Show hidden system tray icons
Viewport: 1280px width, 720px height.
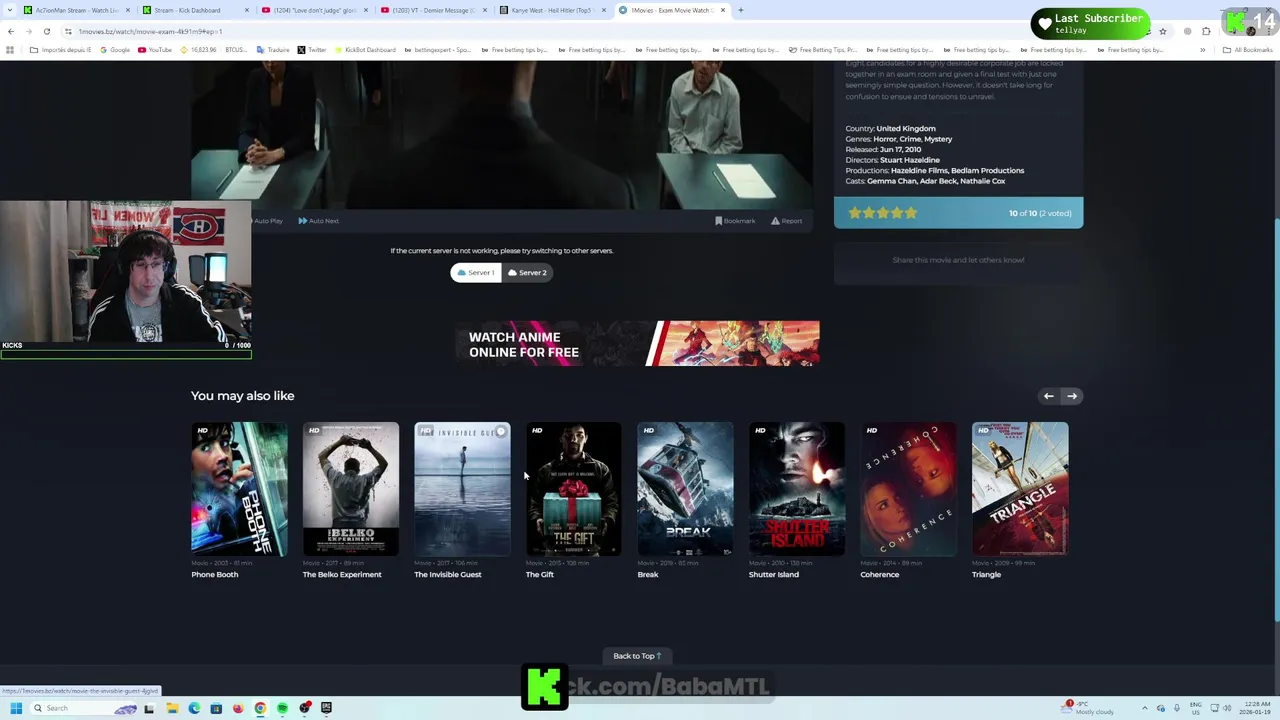(1146, 708)
